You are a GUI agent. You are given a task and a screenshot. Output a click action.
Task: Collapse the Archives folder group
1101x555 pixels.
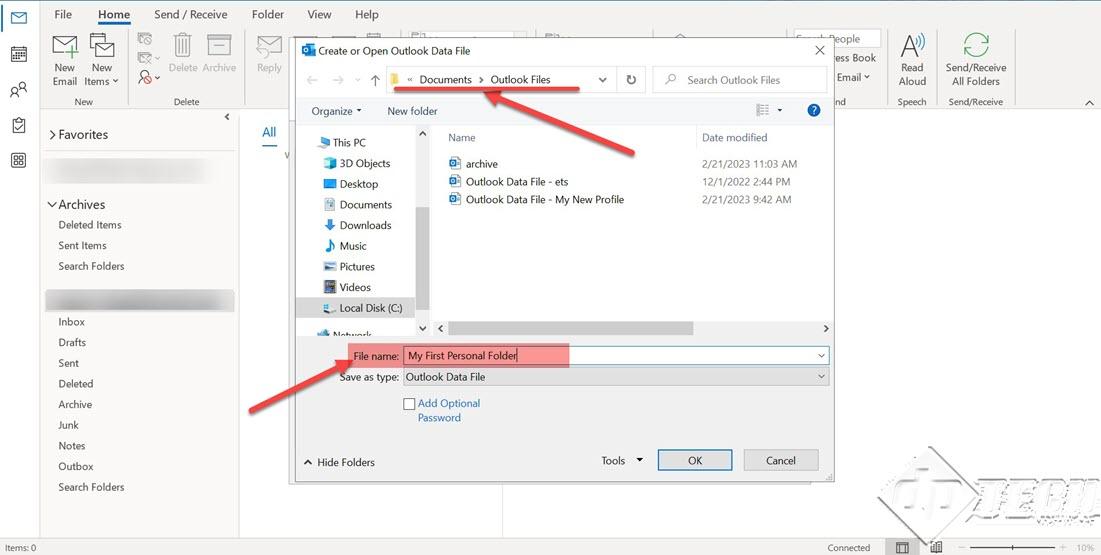52,205
